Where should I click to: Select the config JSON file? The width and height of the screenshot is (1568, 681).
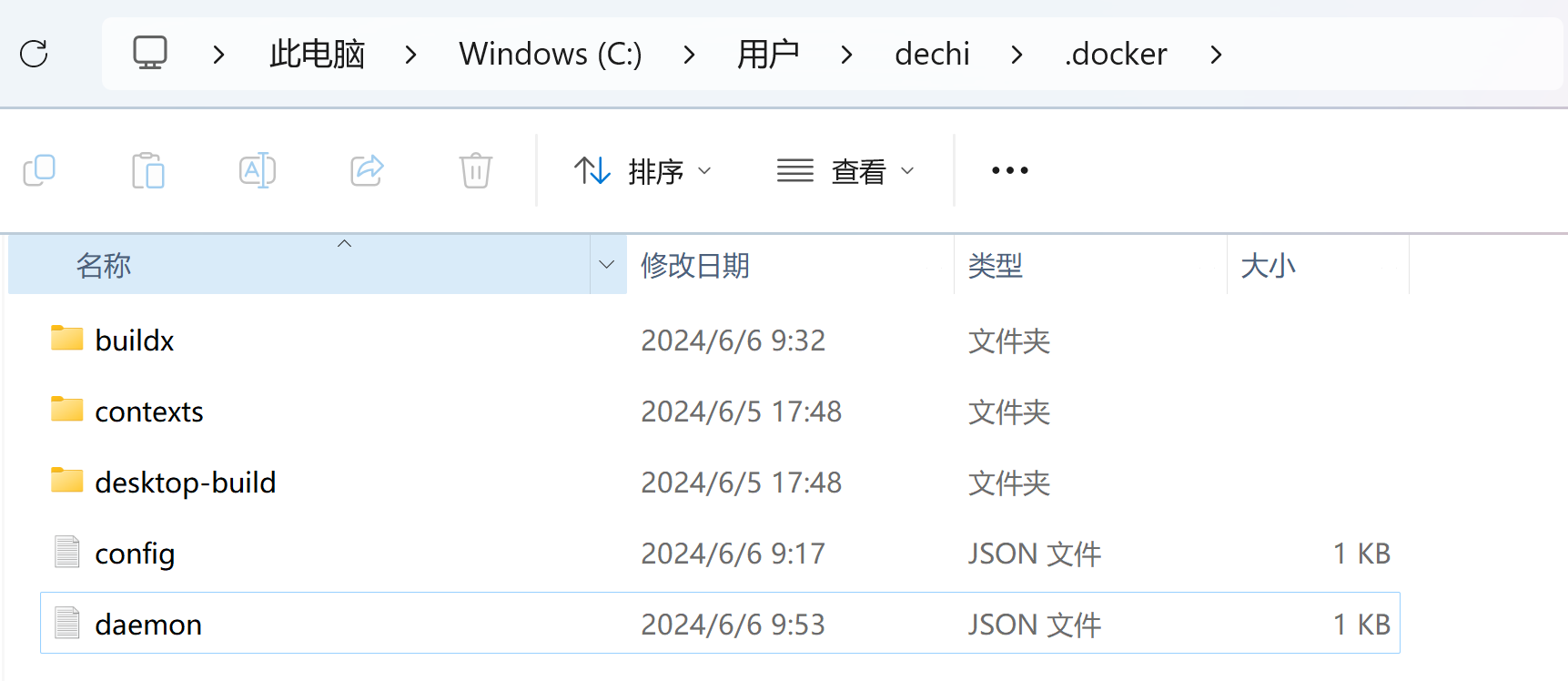pos(135,554)
